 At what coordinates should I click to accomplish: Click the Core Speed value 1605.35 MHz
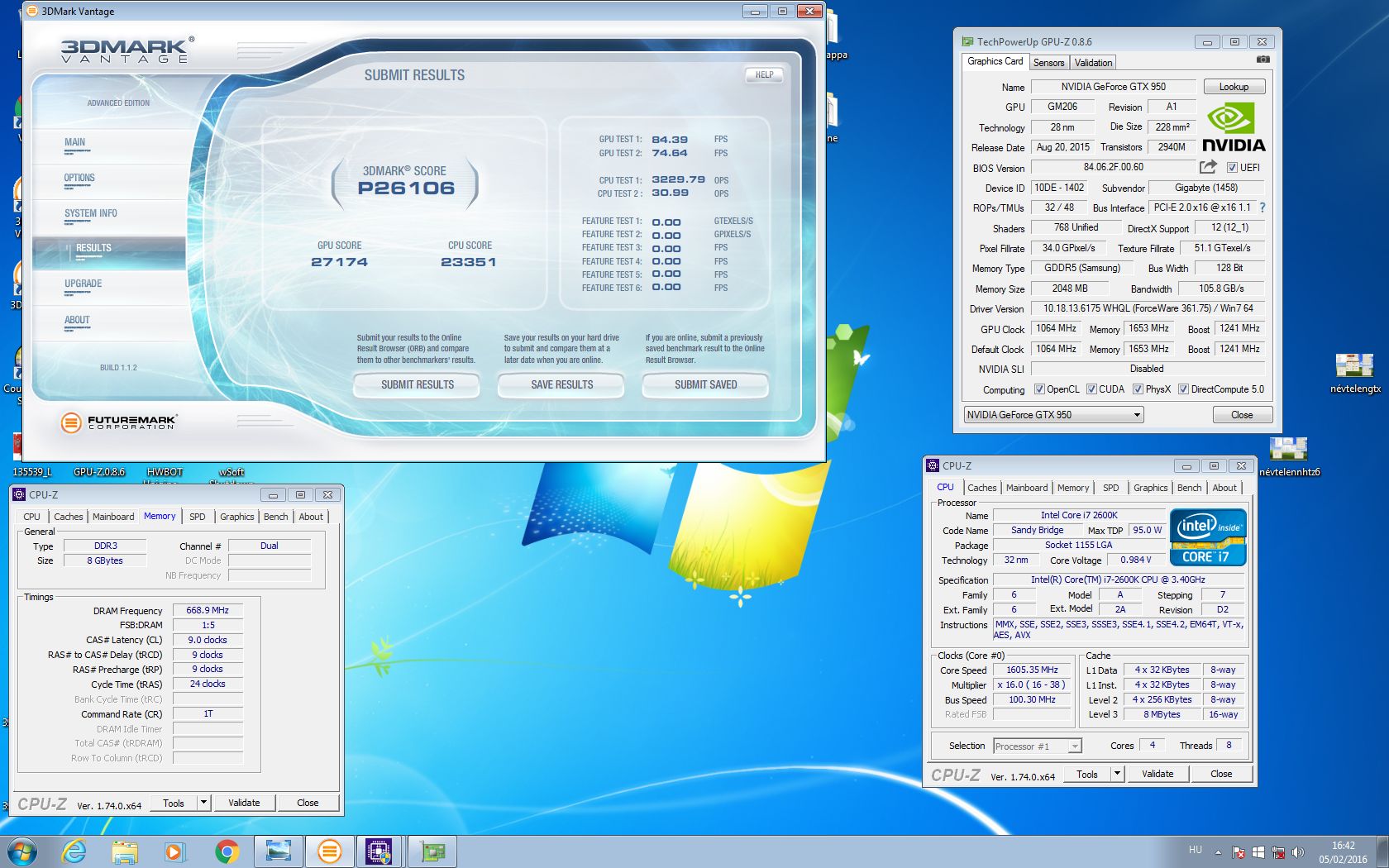pyautogui.click(x=1032, y=670)
